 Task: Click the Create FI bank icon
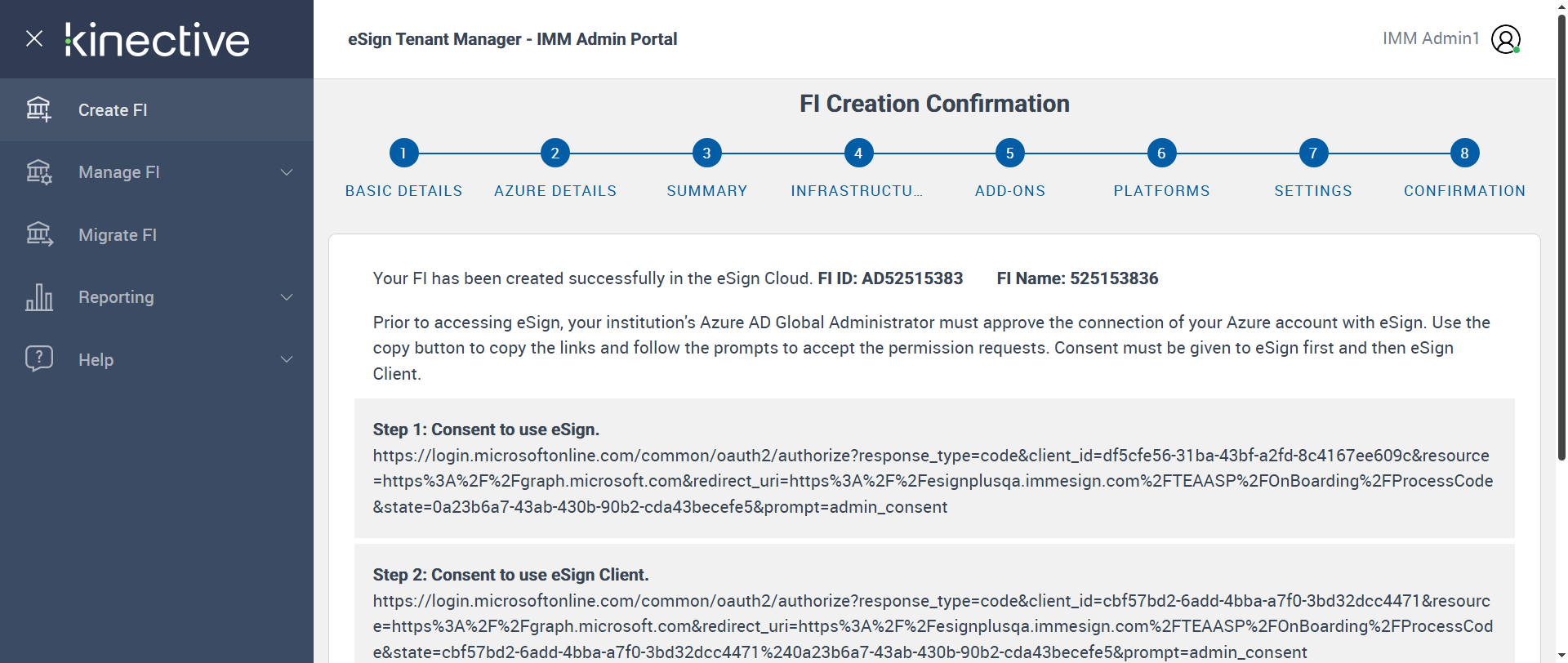click(x=38, y=109)
